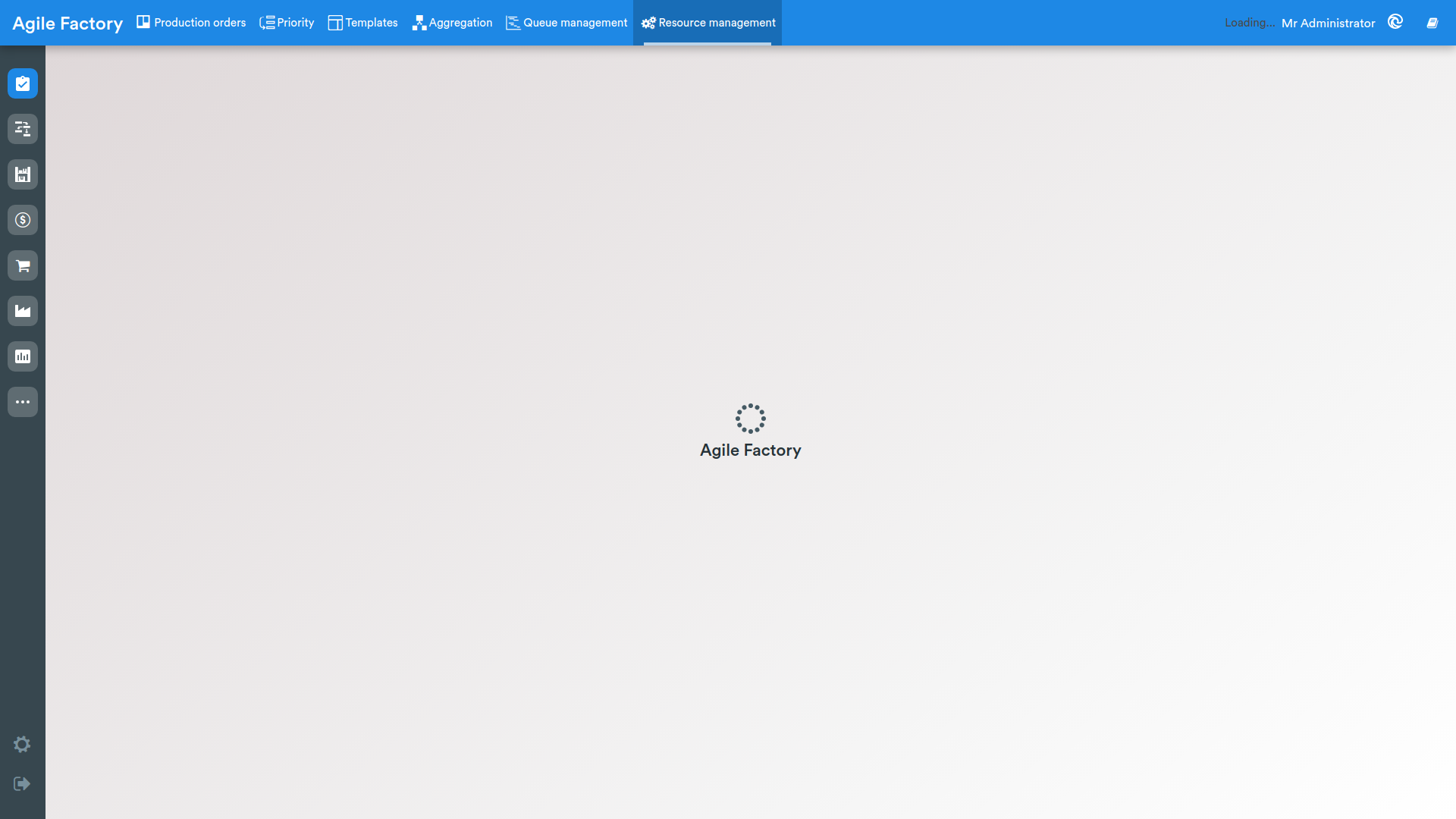Open Queue management tab
The height and width of the screenshot is (819, 1456).
pos(566,23)
